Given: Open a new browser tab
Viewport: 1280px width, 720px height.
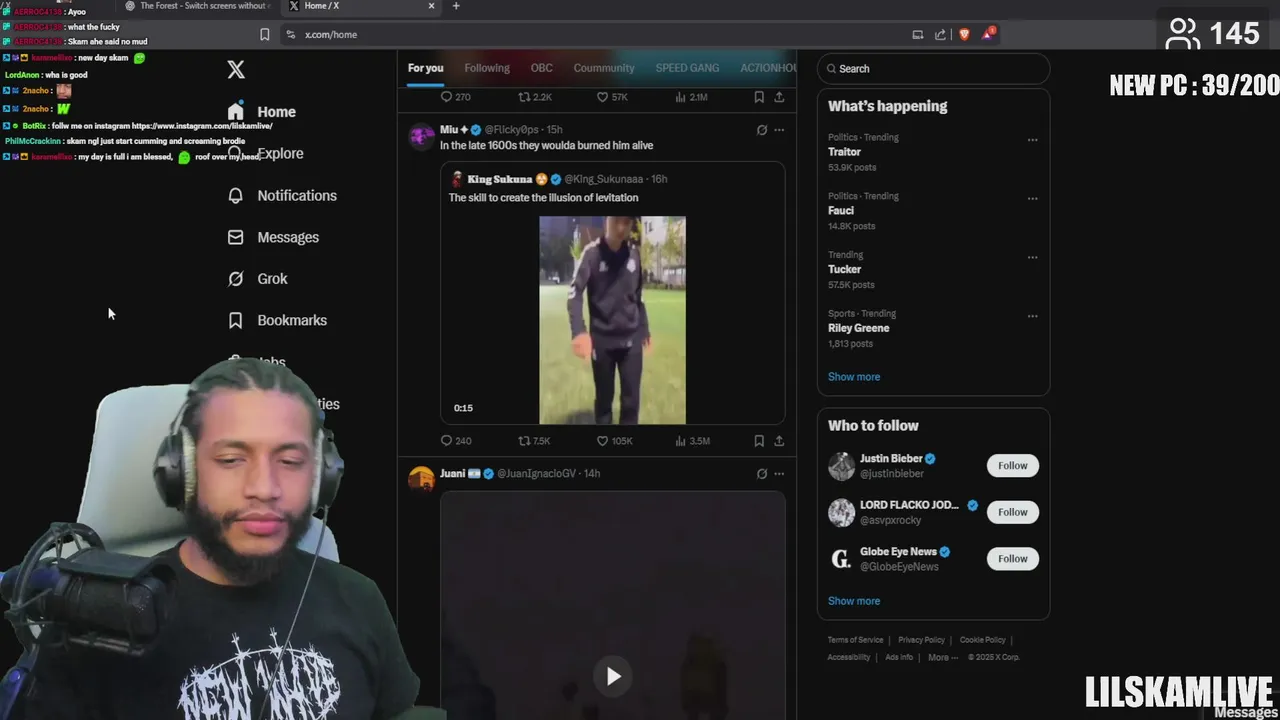Looking at the screenshot, I should (456, 6).
